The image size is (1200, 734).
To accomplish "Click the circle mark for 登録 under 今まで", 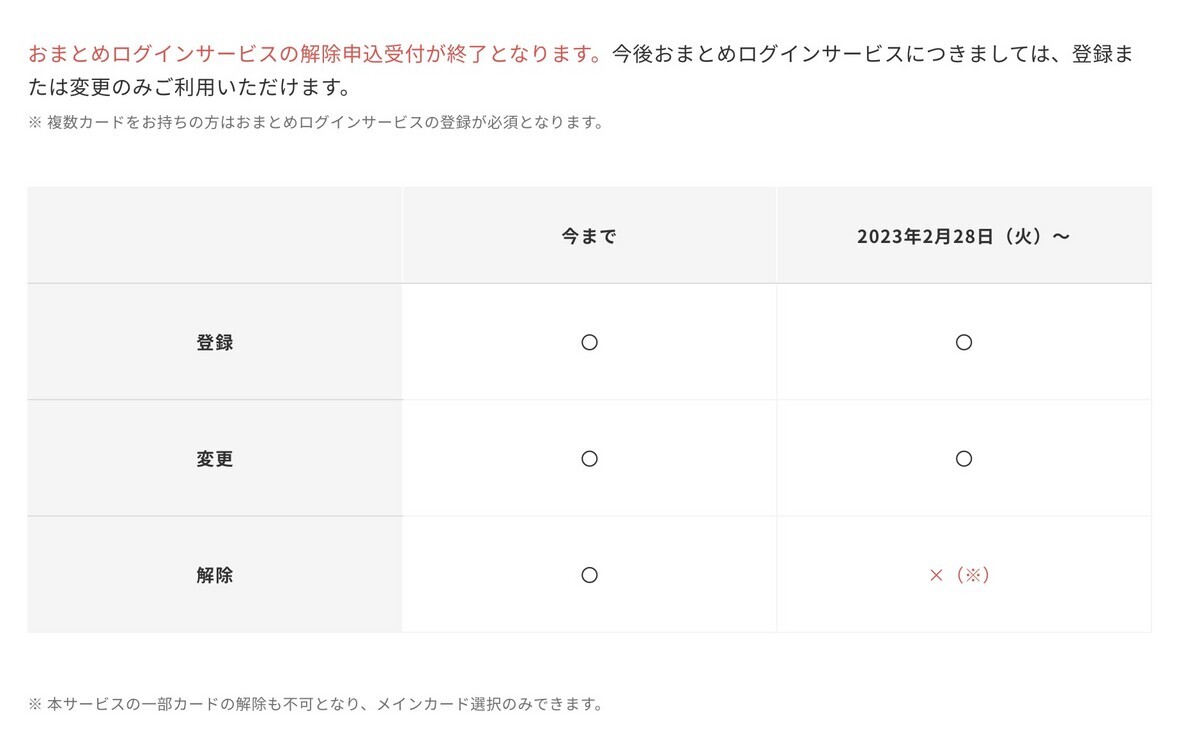I will [x=589, y=342].
